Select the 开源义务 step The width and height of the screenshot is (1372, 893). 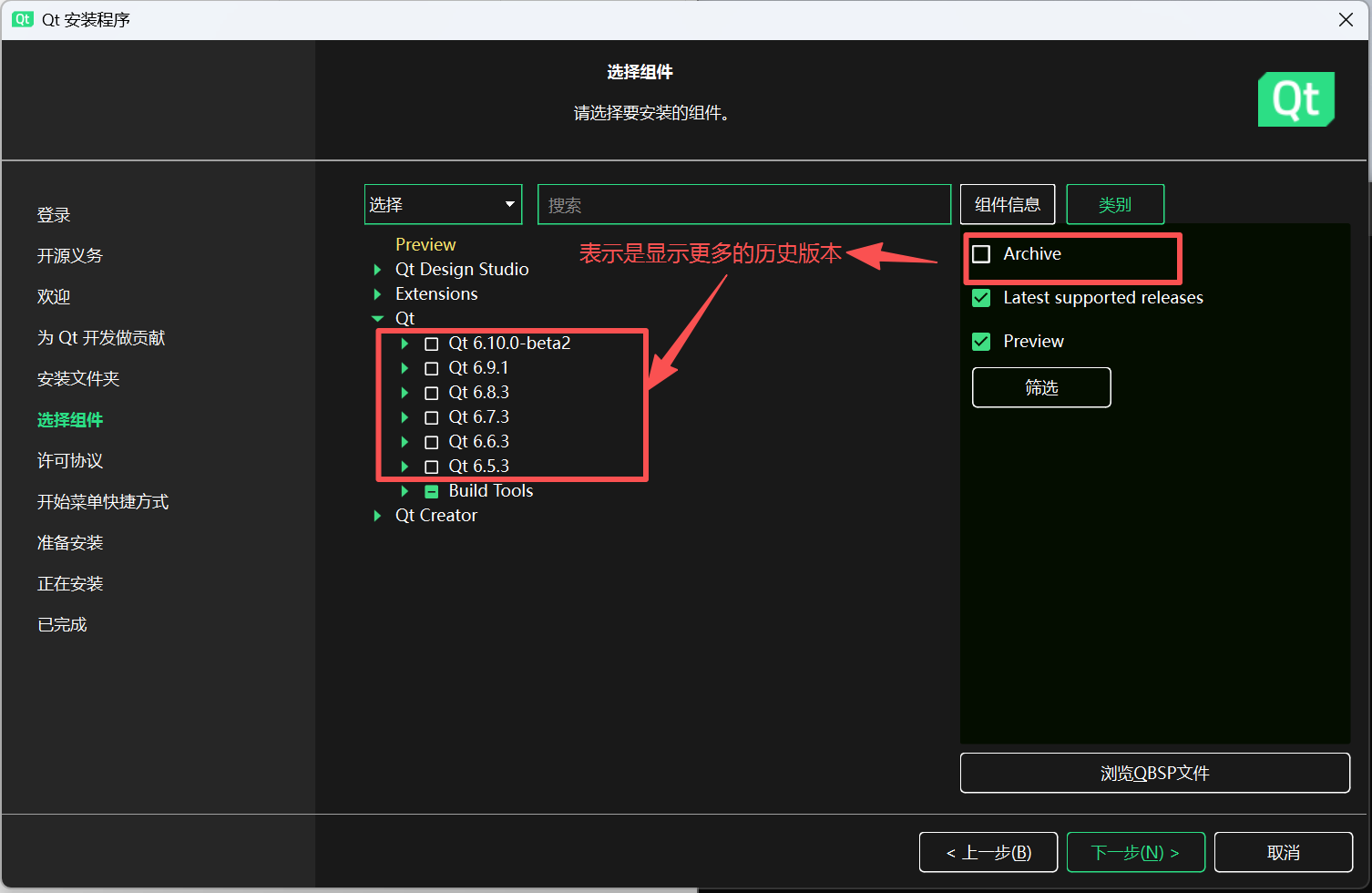click(x=70, y=256)
